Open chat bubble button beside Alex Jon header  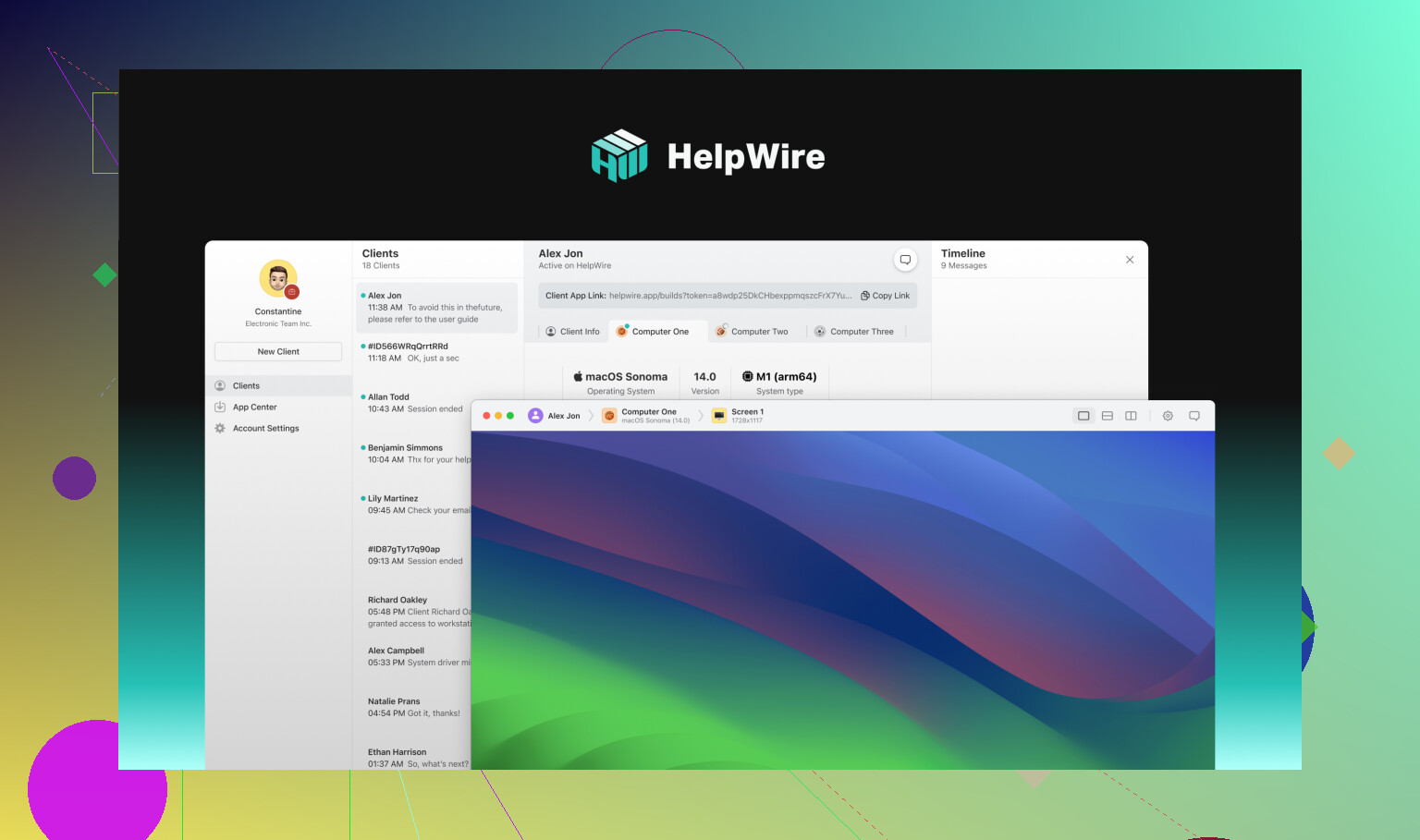[905, 260]
